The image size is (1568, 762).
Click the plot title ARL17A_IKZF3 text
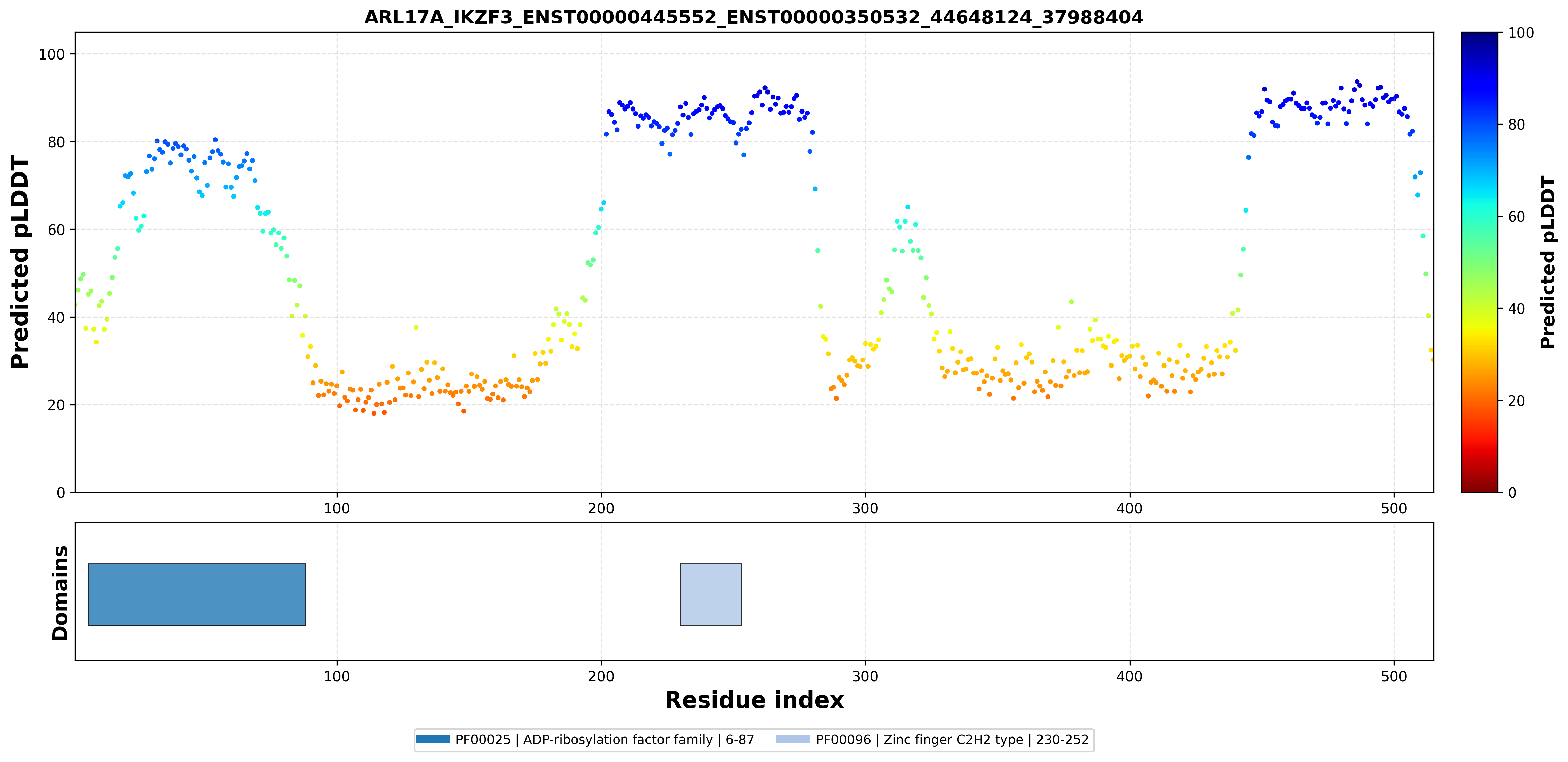754,17
